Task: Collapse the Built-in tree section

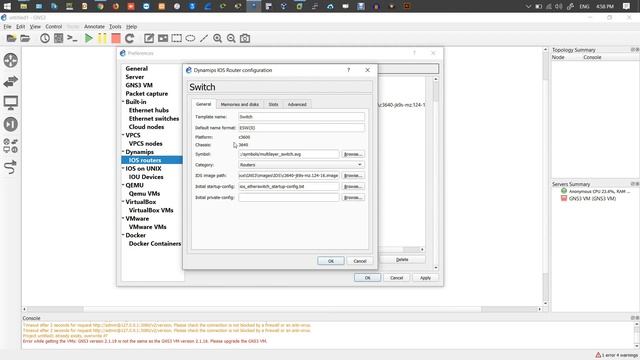Action: [x=123, y=102]
